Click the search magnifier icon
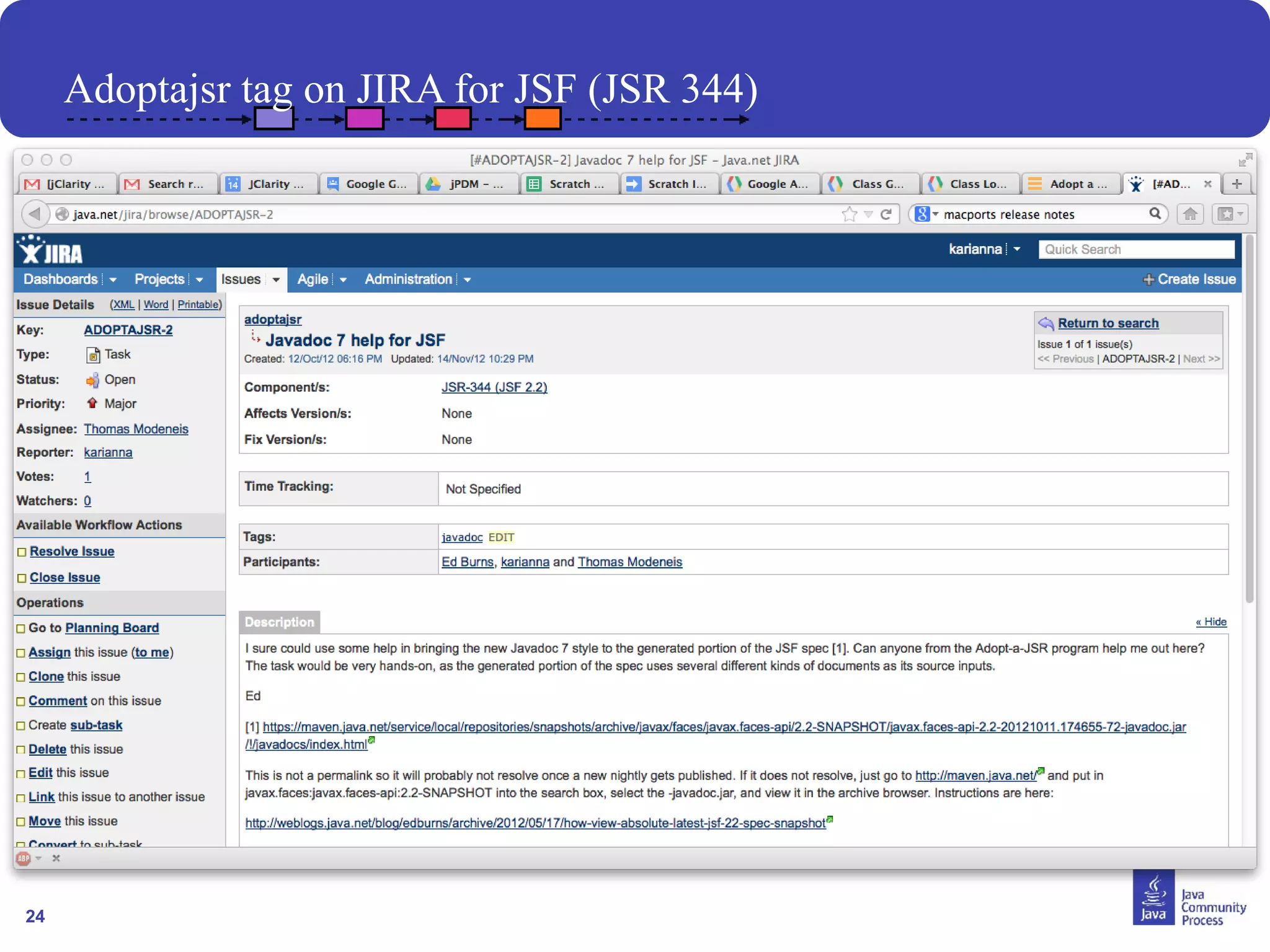The image size is (1270, 952). coord(1155,214)
